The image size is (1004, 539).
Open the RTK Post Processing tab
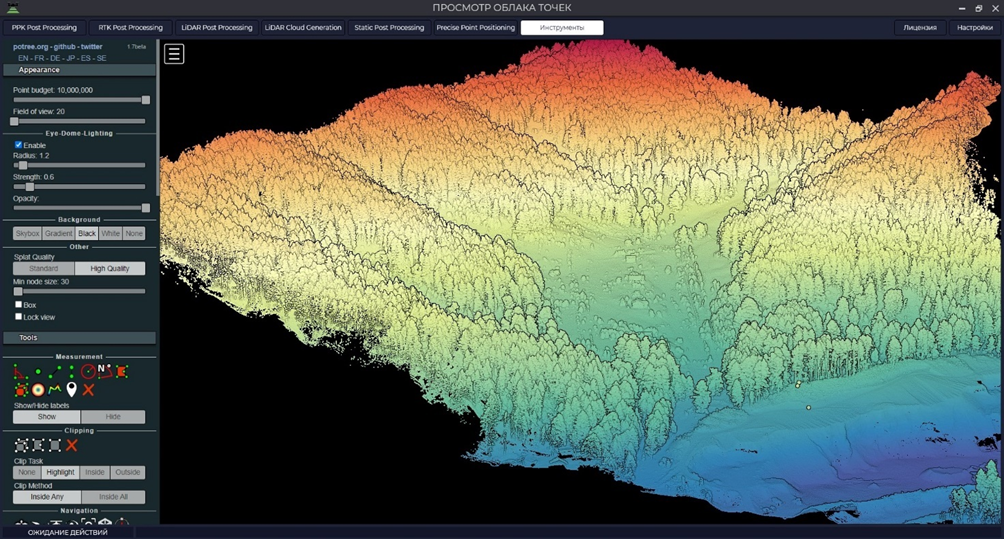[x=131, y=28]
